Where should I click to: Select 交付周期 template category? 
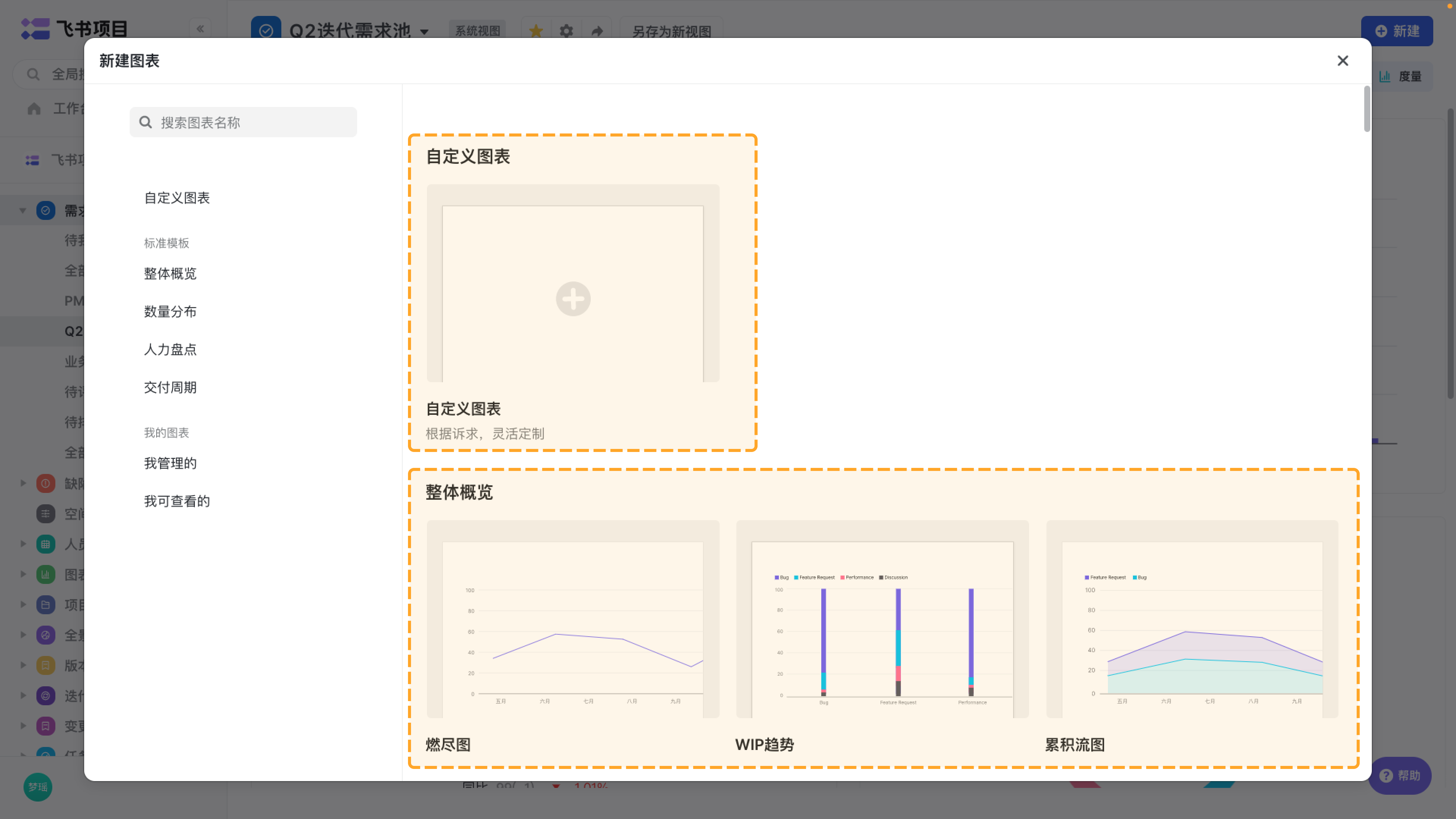click(170, 387)
